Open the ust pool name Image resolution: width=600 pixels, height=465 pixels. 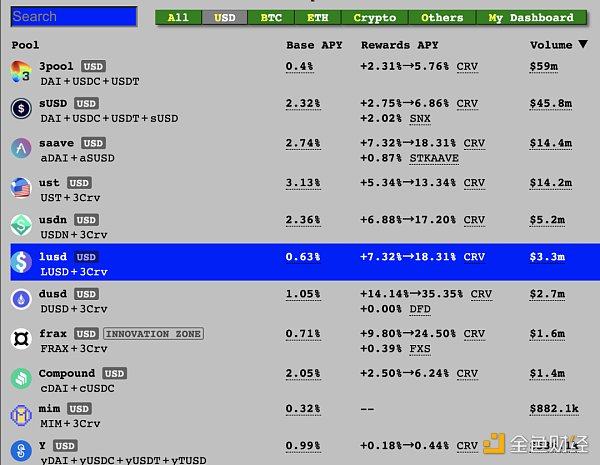pos(49,183)
